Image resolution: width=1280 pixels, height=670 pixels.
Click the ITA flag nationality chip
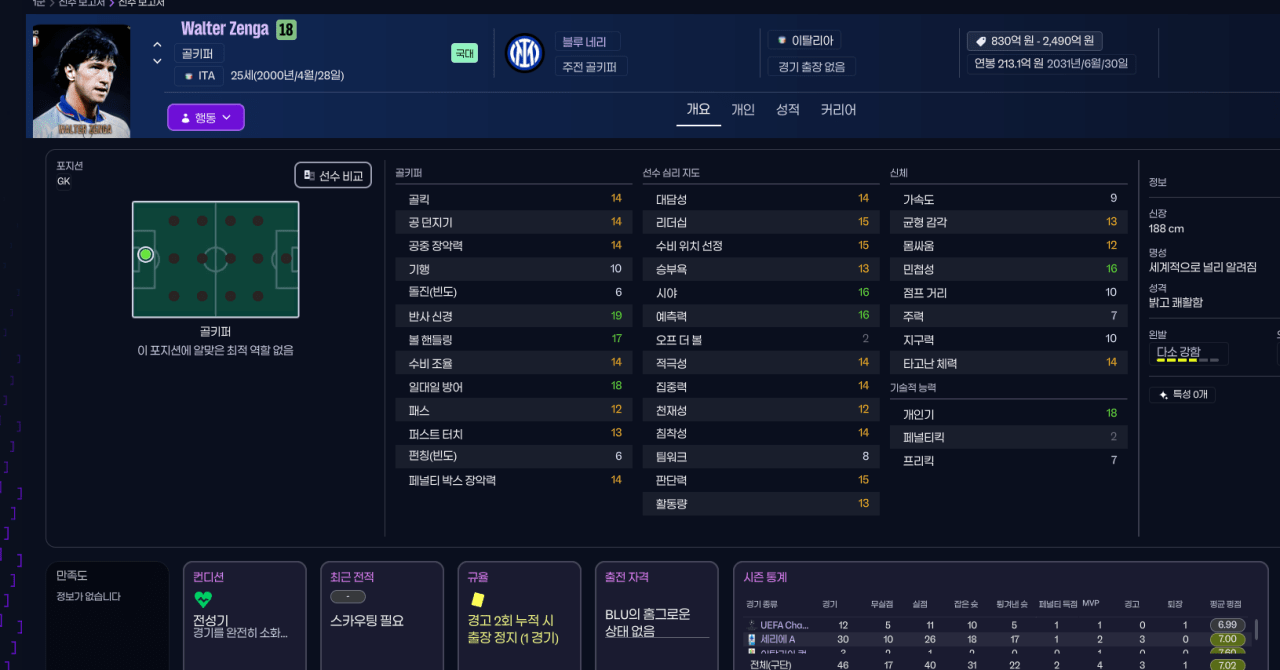coord(199,76)
